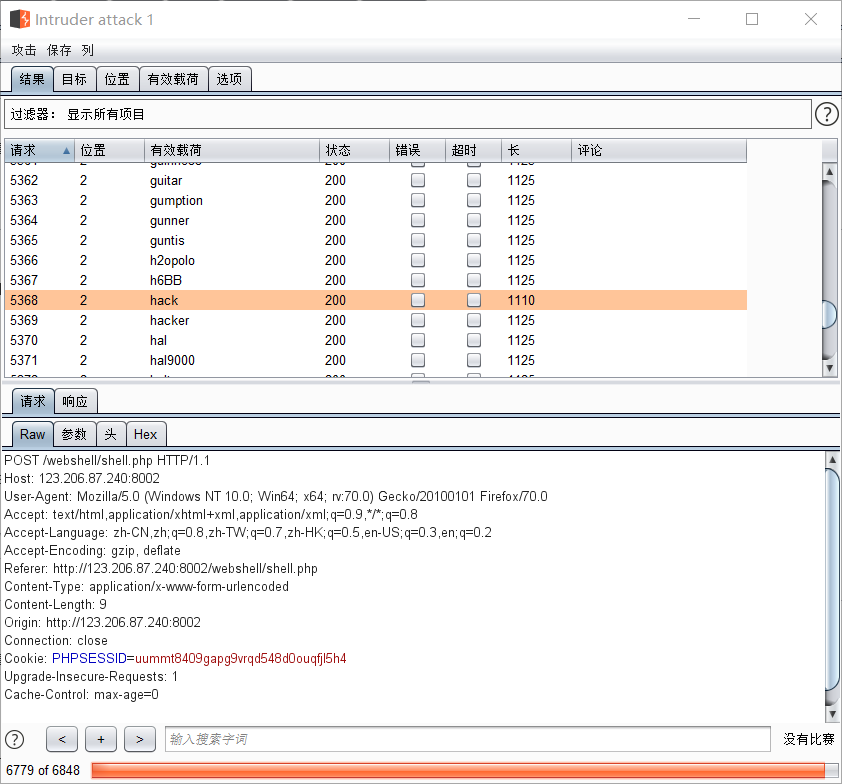Click length value 1110 in hack row

(521, 300)
